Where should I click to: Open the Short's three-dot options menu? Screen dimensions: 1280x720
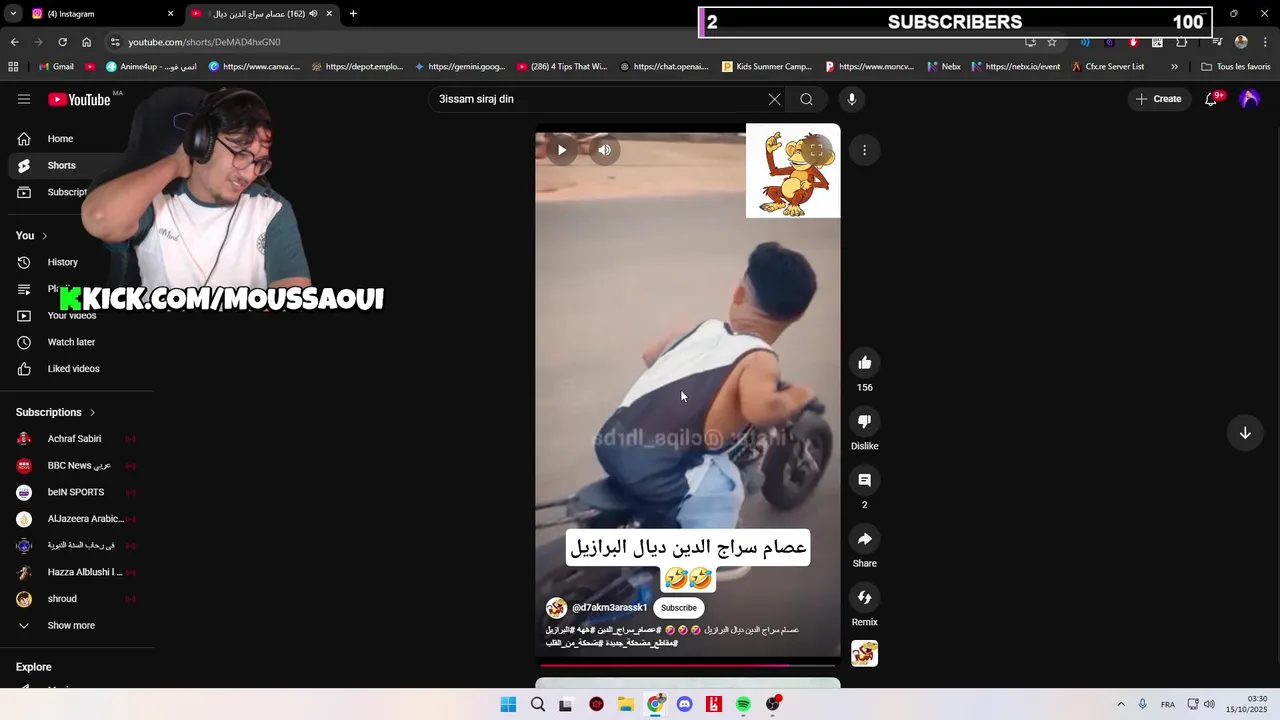pos(865,150)
